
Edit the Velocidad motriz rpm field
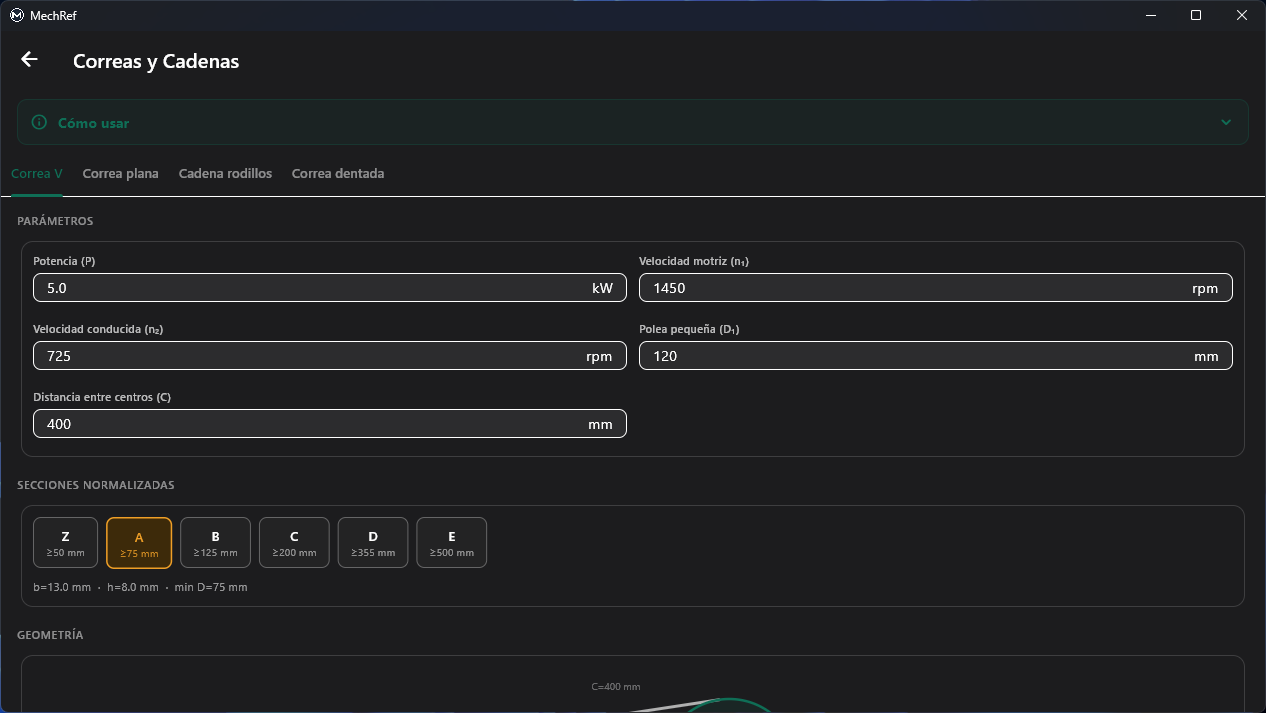tap(936, 288)
